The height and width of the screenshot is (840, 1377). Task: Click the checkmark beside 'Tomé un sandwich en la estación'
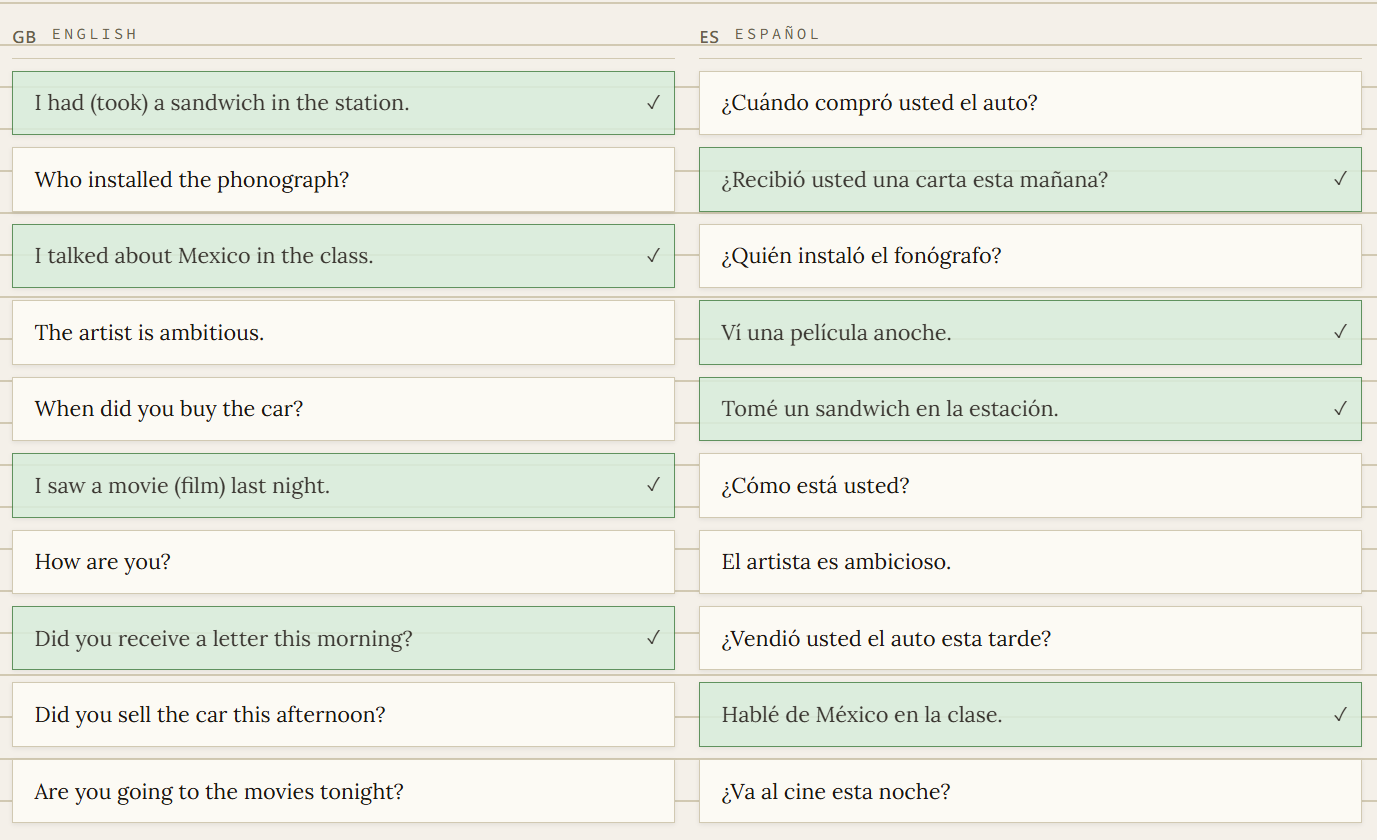pyautogui.click(x=1341, y=409)
